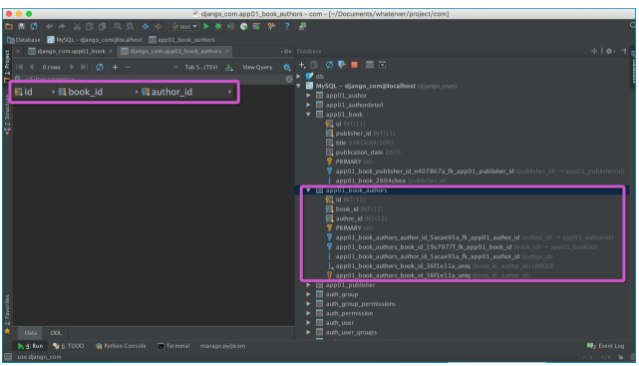Expand the app01_publisher table
The image size is (639, 366).
308,285
